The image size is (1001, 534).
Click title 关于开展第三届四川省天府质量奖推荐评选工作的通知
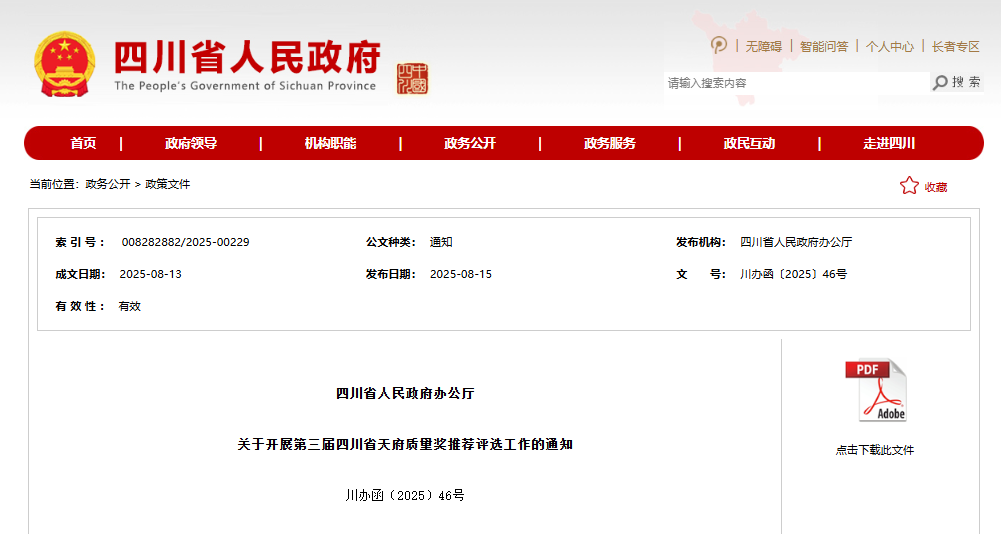pyautogui.click(x=405, y=444)
